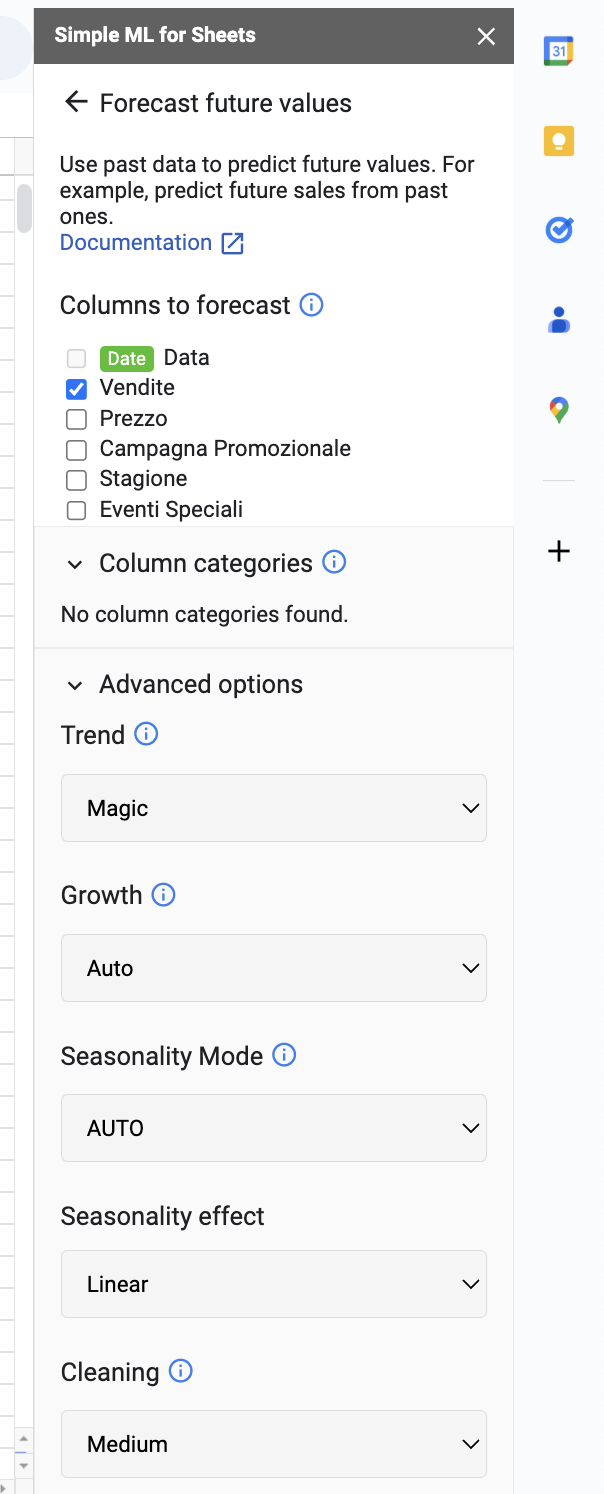
Task: Uncheck the Vendite column checkbox
Action: [76, 389]
